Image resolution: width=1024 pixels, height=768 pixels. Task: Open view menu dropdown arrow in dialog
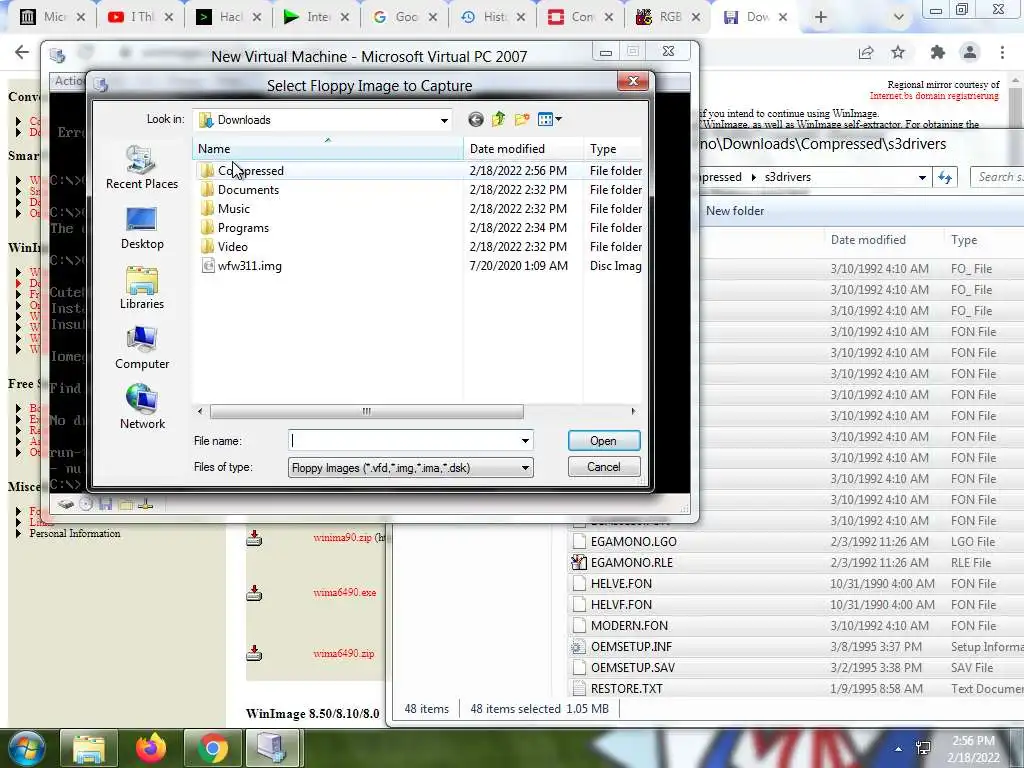click(558, 120)
